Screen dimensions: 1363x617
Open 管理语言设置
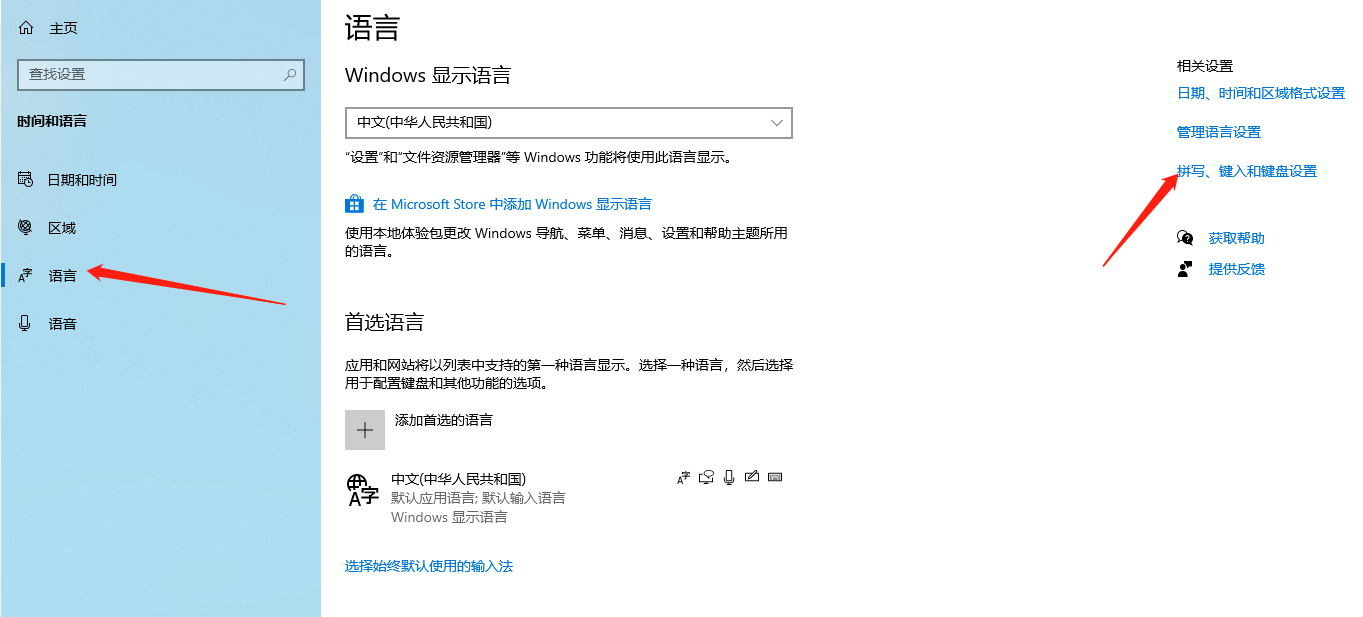click(x=1219, y=131)
